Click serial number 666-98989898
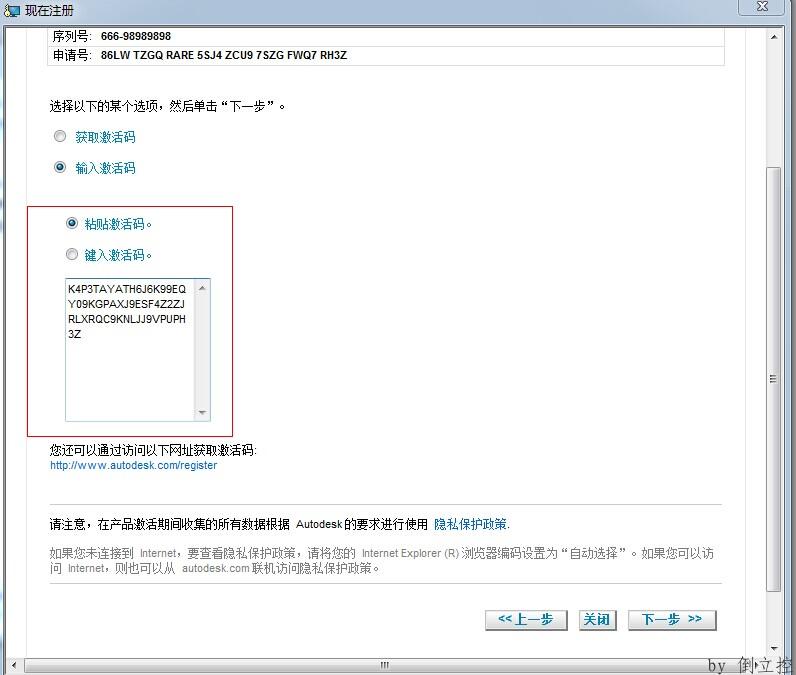This screenshot has width=796, height=675. [x=136, y=36]
